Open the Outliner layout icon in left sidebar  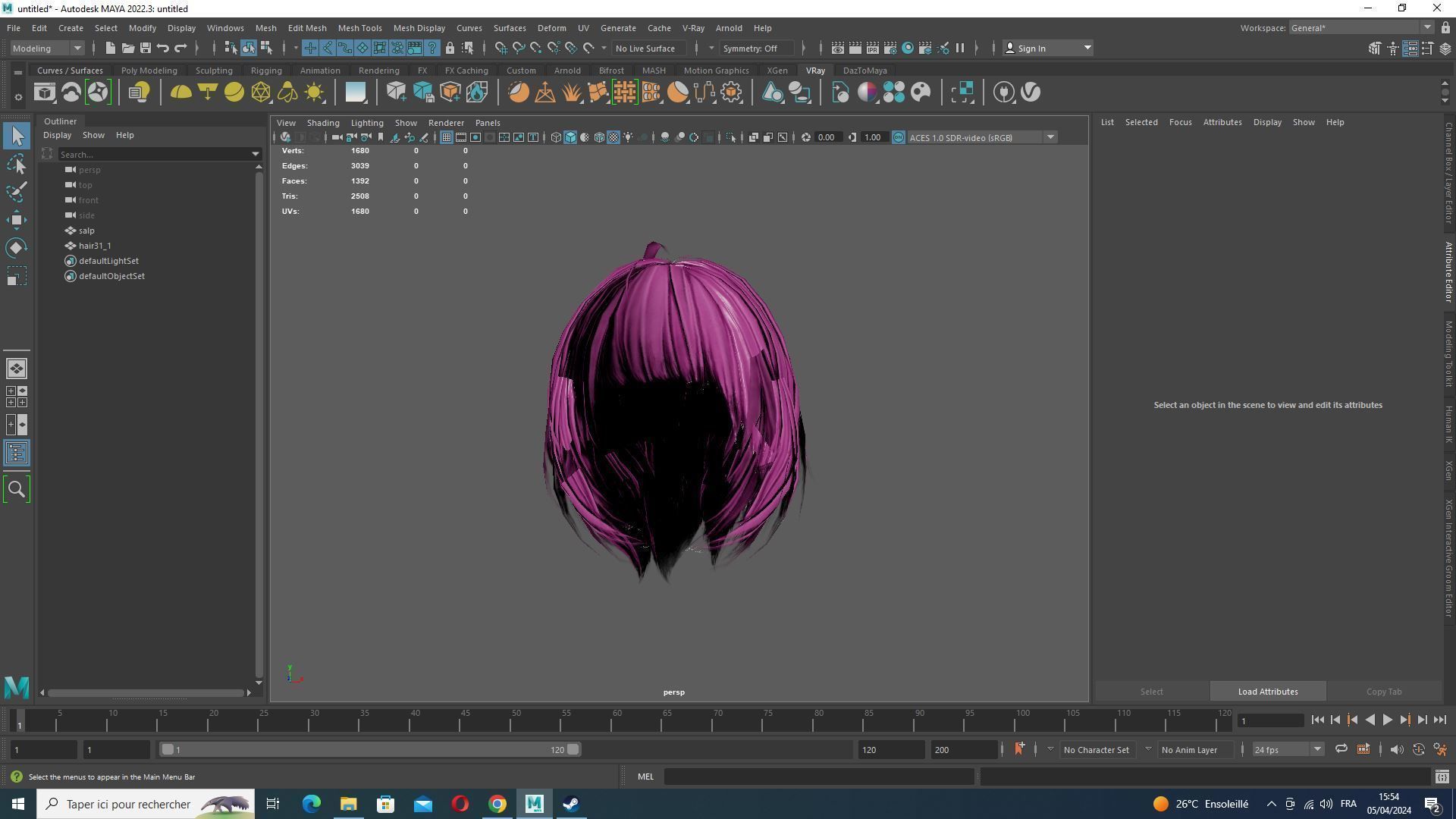click(x=17, y=453)
